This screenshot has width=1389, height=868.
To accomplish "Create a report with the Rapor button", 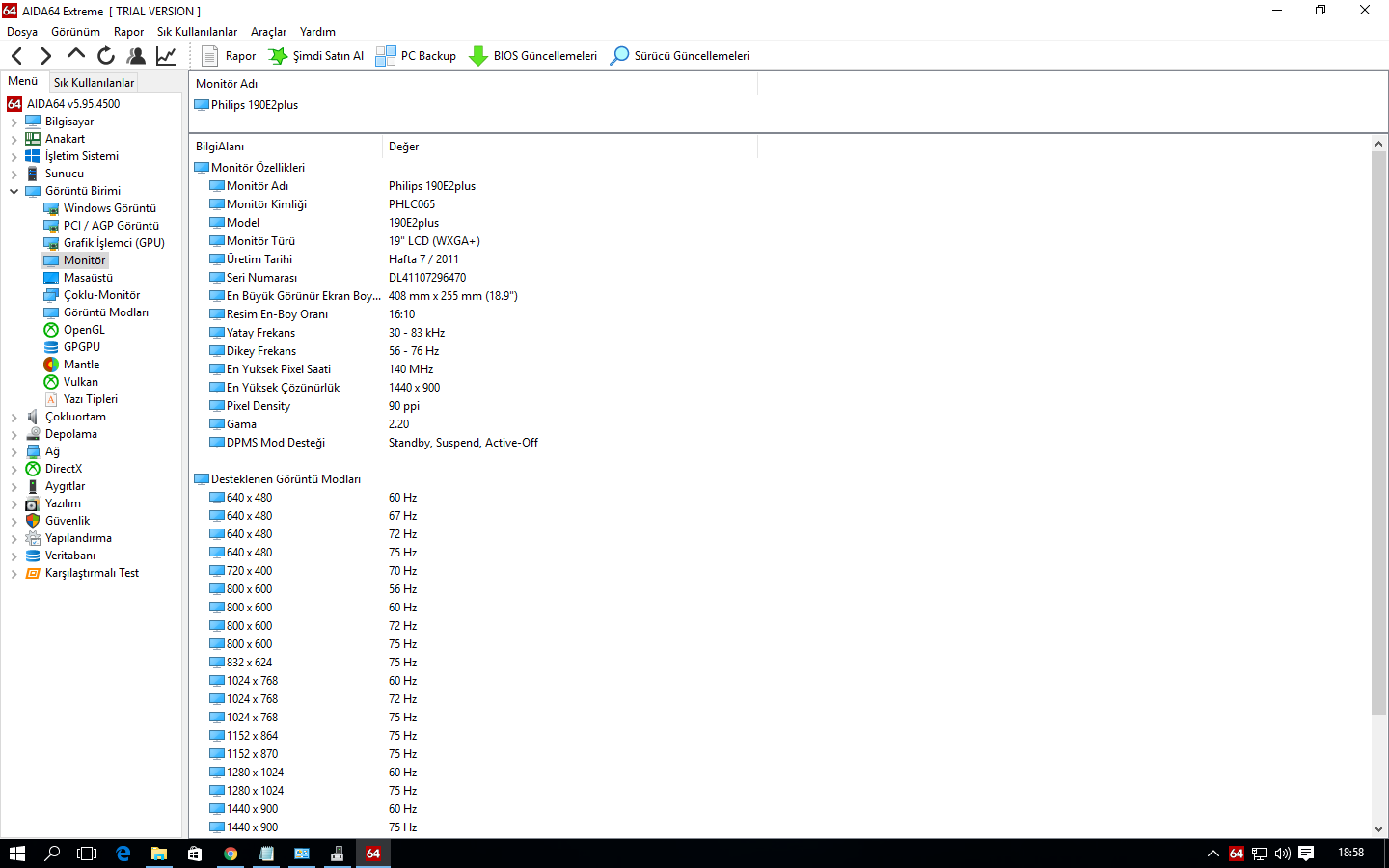I will click(x=229, y=56).
